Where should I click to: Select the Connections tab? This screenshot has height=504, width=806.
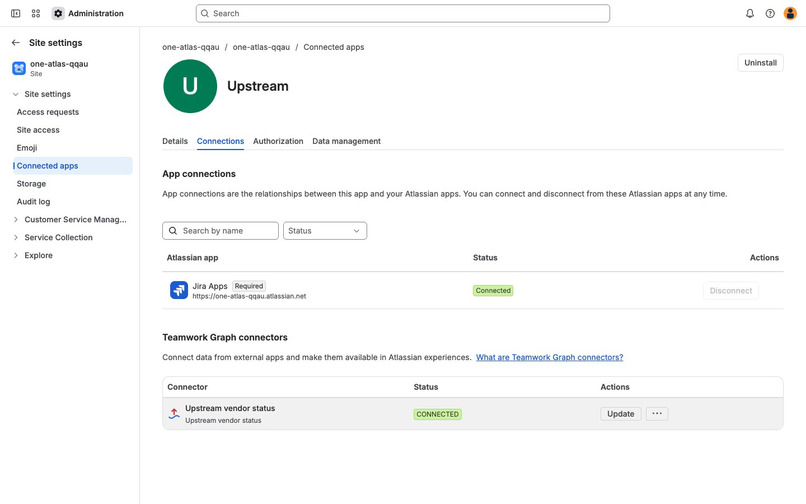[x=220, y=141]
